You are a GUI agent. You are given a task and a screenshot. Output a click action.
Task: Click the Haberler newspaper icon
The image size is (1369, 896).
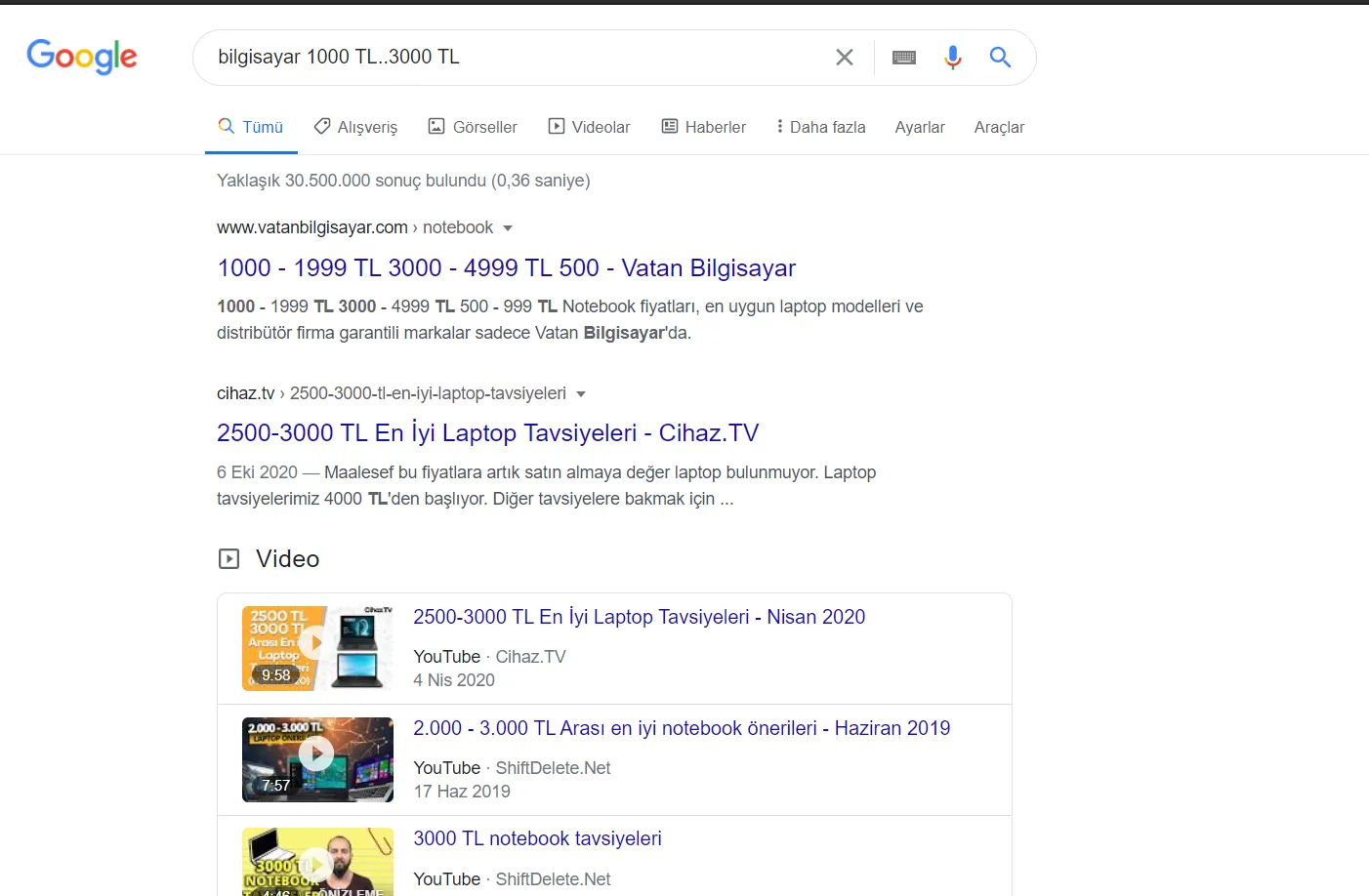point(670,126)
